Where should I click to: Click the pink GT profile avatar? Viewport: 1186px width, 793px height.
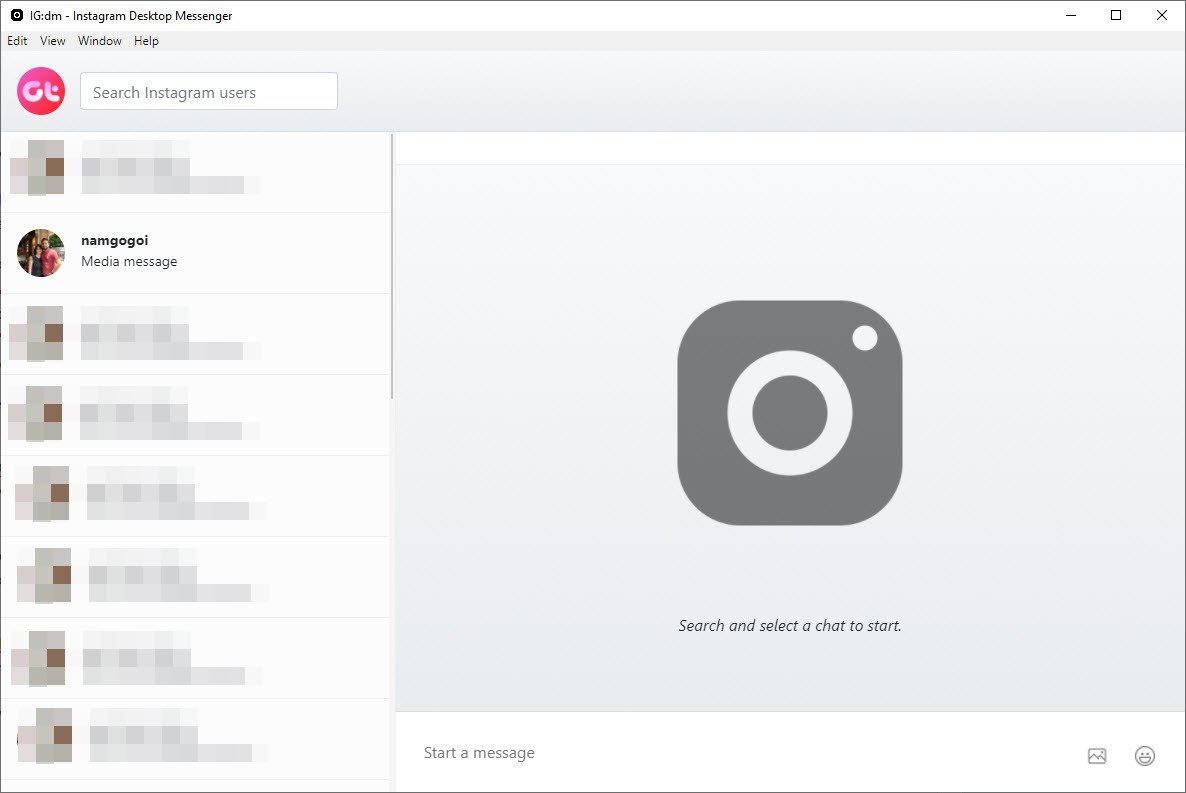tap(41, 91)
